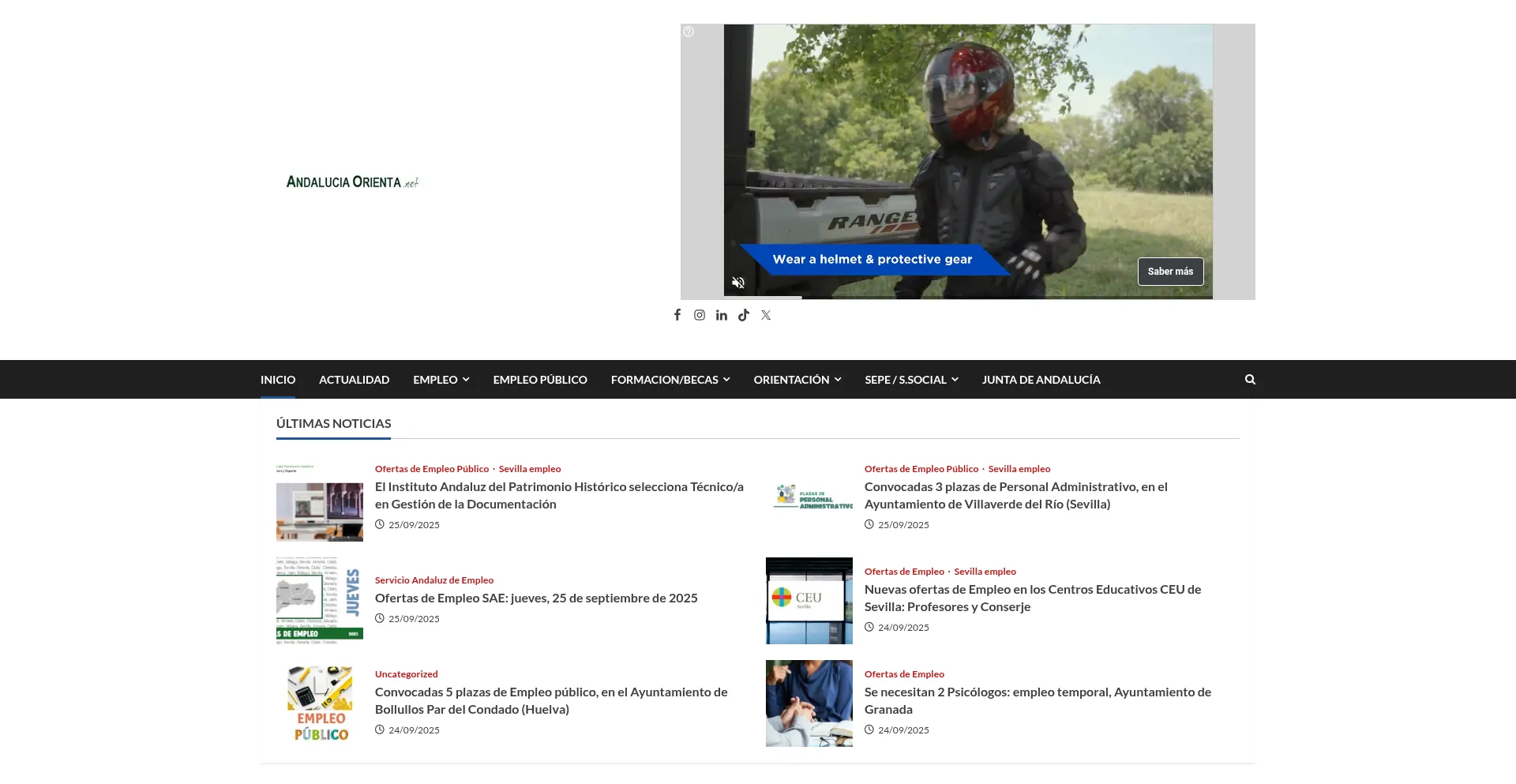This screenshot has height=784, width=1516.
Task: Open the LinkedIn social icon
Action: (x=722, y=315)
